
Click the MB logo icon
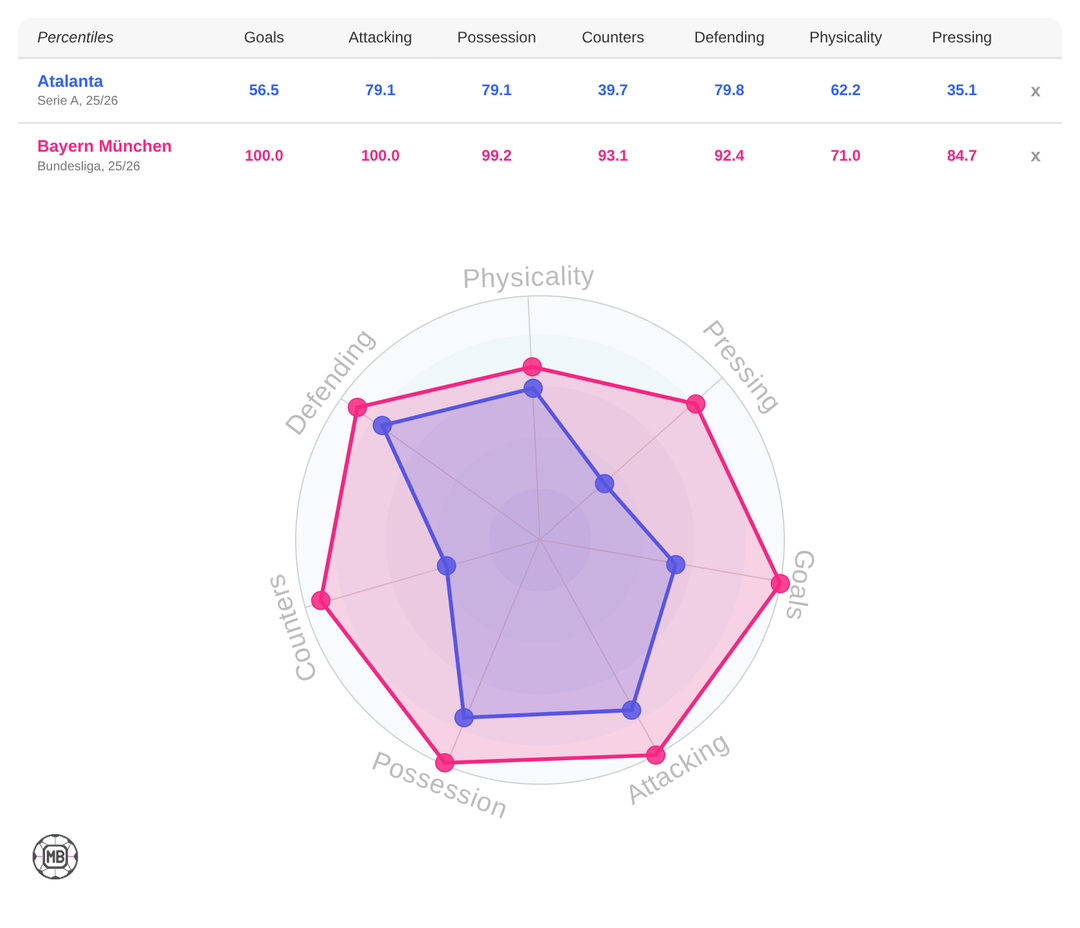55,857
